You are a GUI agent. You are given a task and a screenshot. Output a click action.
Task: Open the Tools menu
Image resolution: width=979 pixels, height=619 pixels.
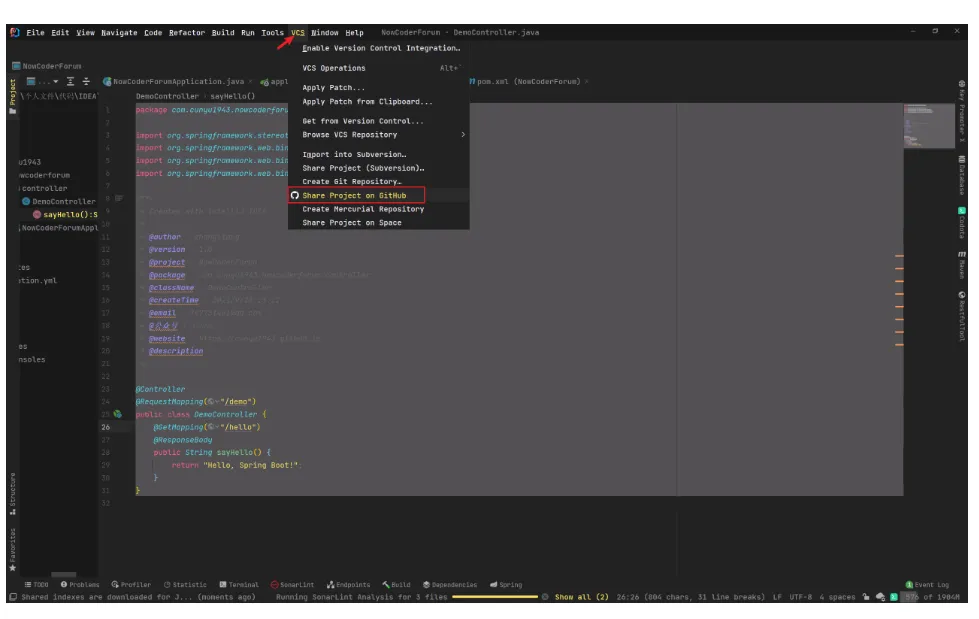pos(272,32)
